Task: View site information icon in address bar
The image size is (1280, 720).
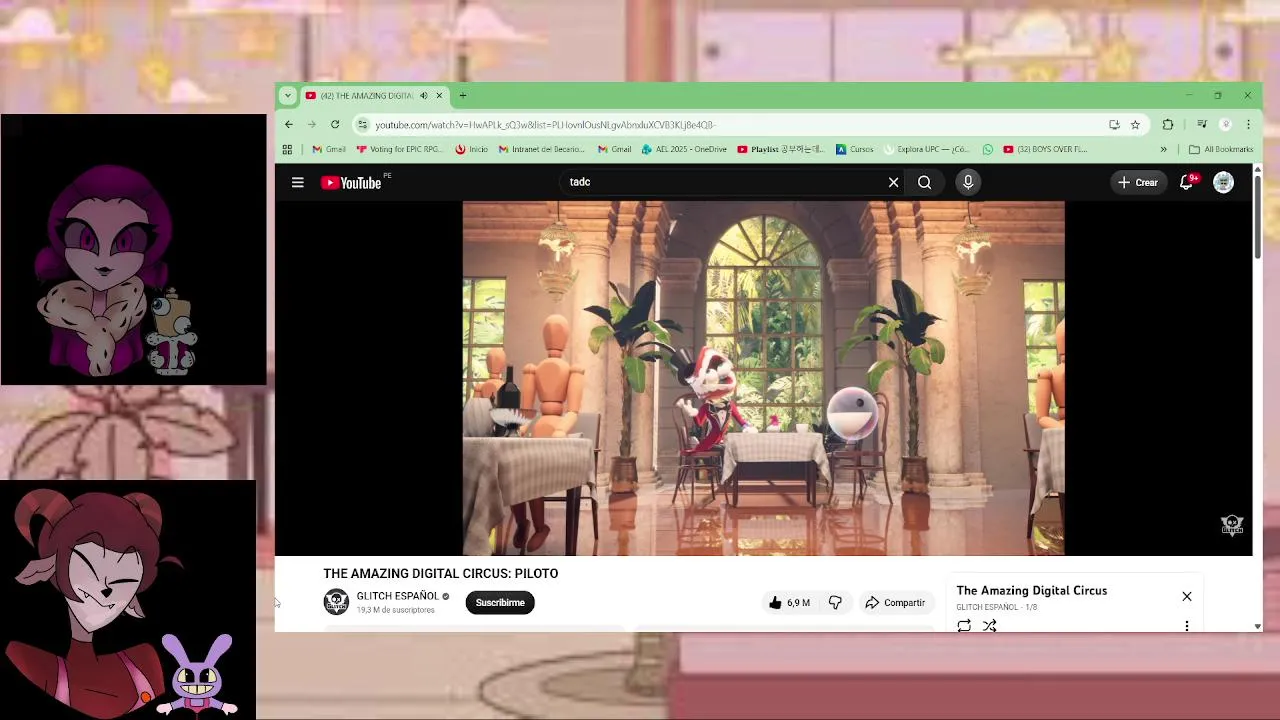Action: 363,125
